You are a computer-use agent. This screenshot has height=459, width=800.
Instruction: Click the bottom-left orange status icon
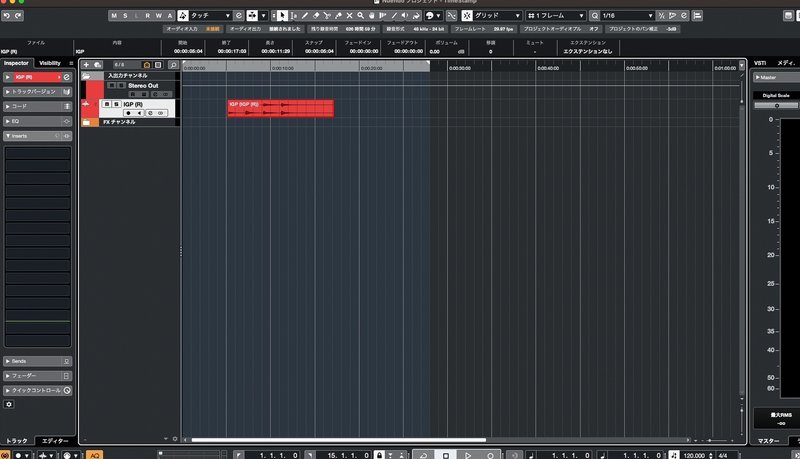[x=5, y=455]
